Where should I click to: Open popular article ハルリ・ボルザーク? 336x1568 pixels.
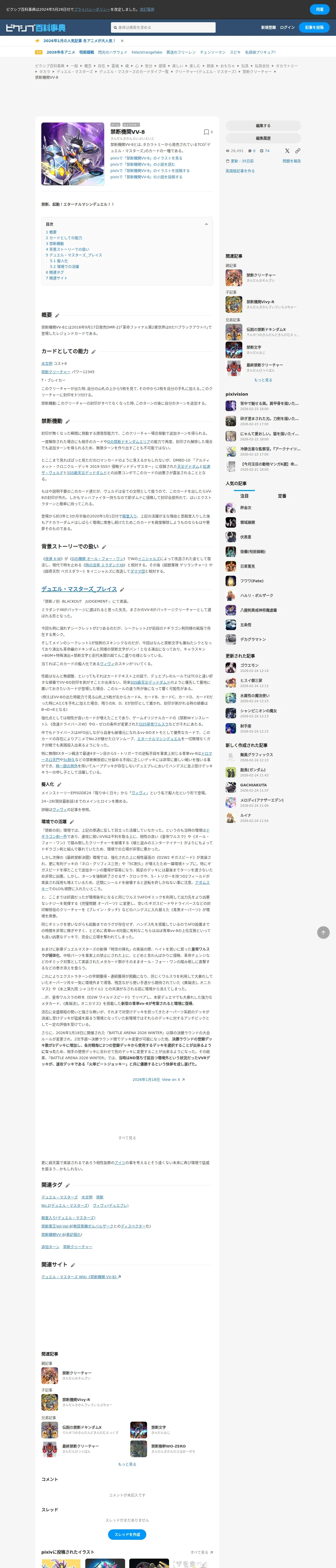[256, 595]
